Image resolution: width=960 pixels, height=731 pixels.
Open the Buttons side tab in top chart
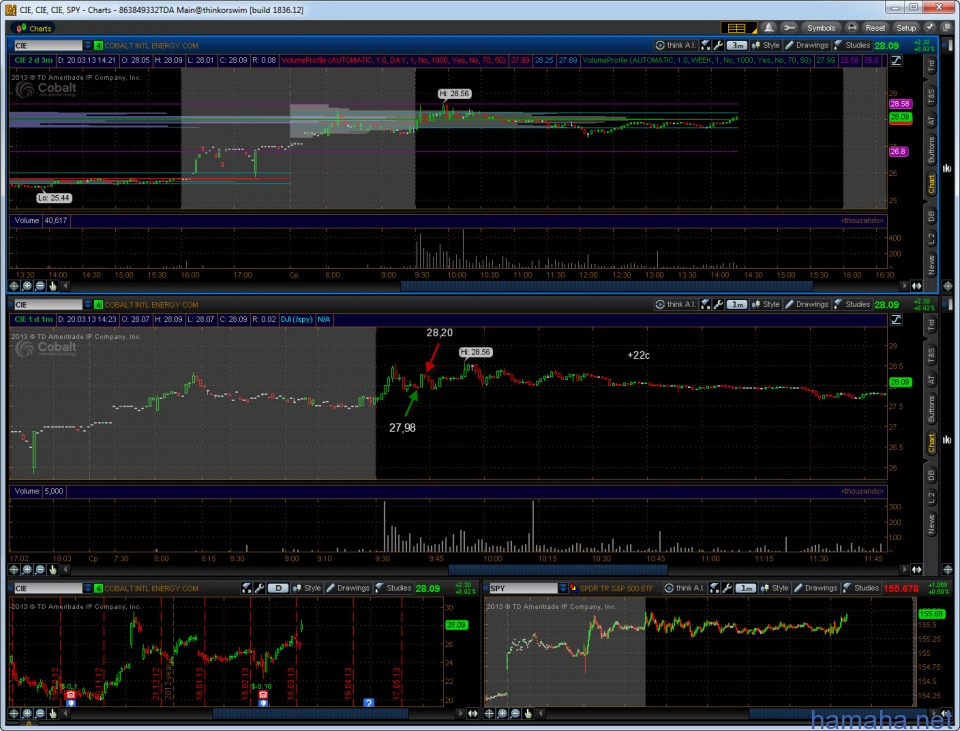point(931,150)
